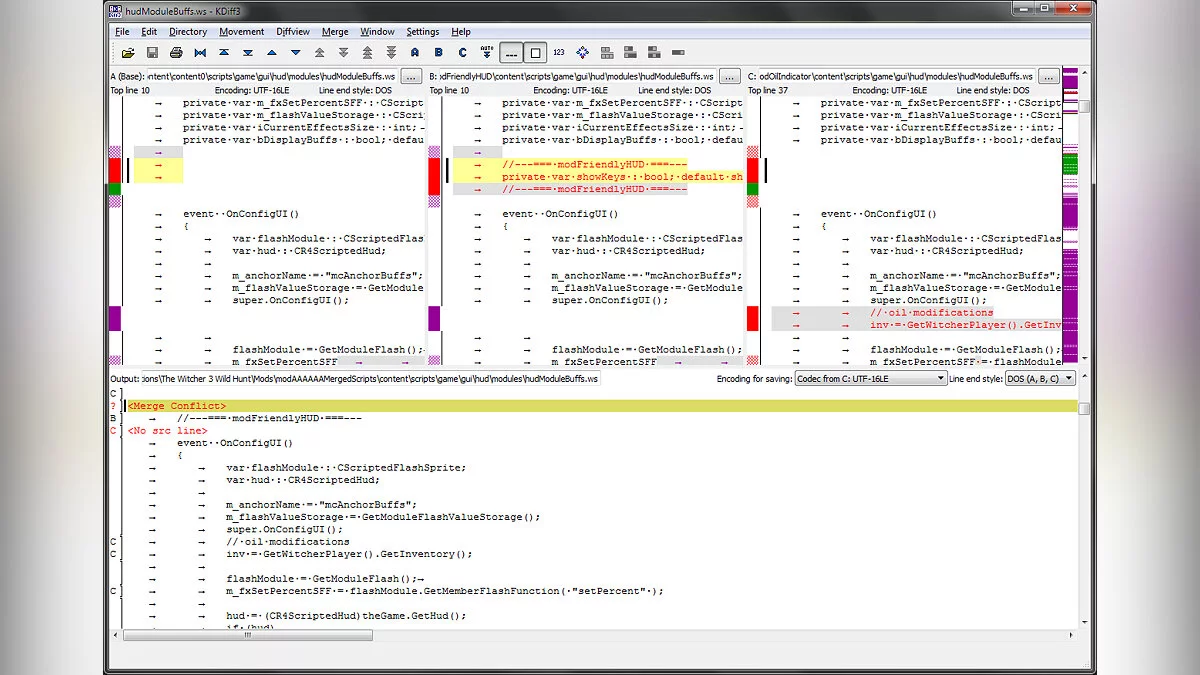Open the Diffview menu
The image size is (1200, 675).
coord(293,32)
